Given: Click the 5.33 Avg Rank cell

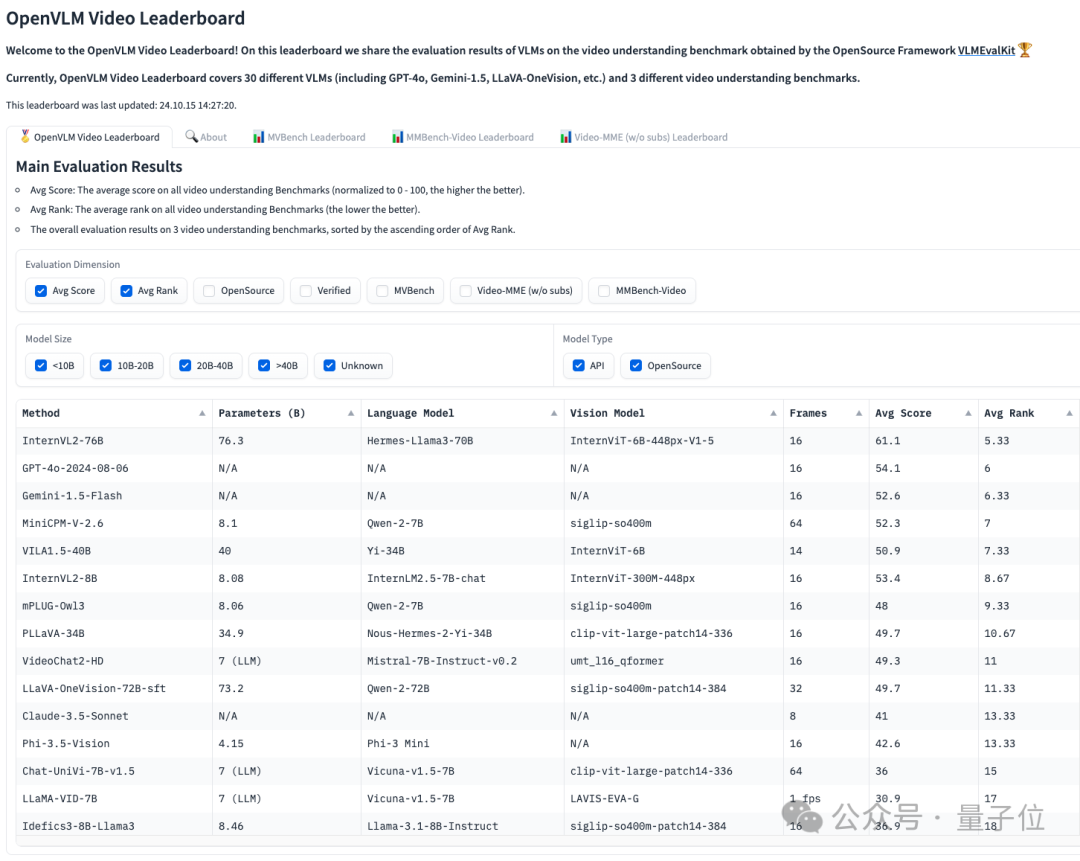Looking at the screenshot, I should 1029,441.
